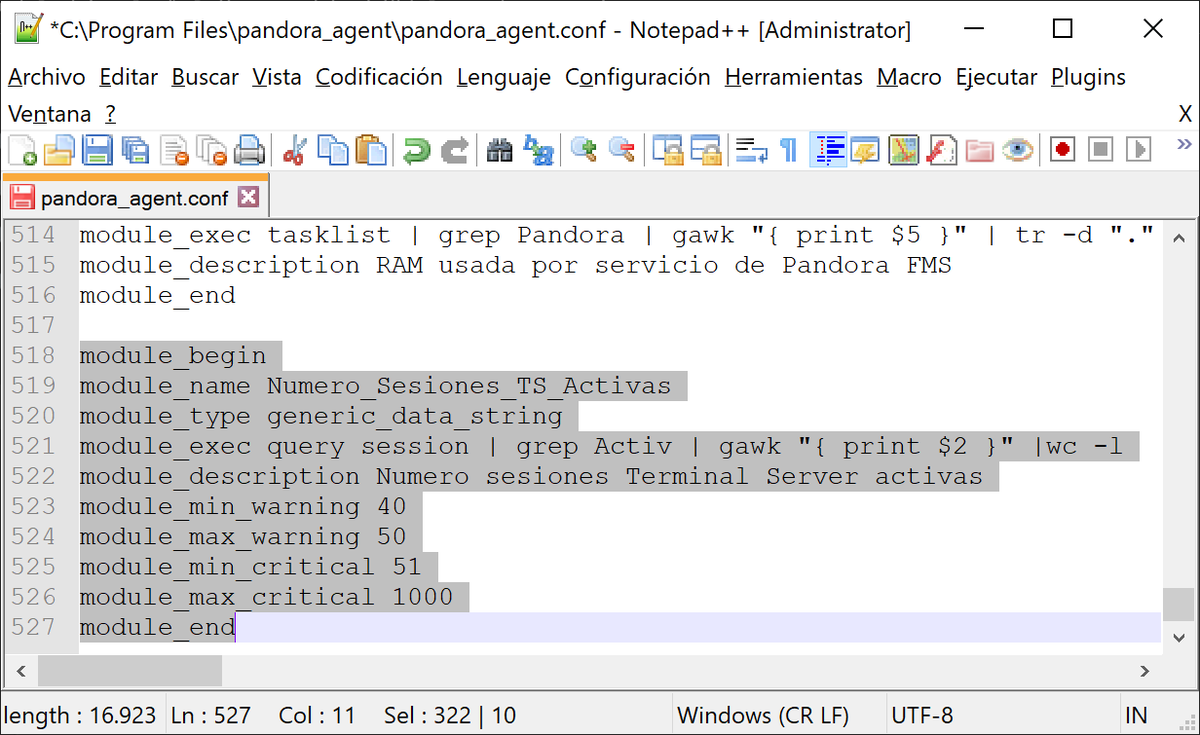Click the Zoom Out magnifier icon
The height and width of the screenshot is (735, 1200).
(621, 150)
